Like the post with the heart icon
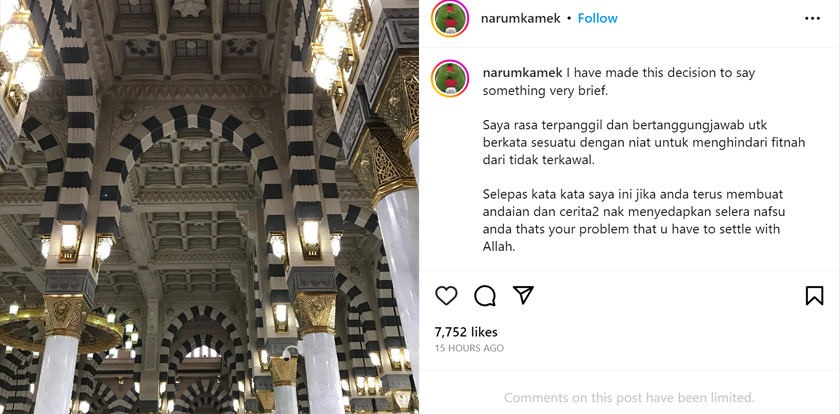Image resolution: width=840 pixels, height=414 pixels. (446, 296)
